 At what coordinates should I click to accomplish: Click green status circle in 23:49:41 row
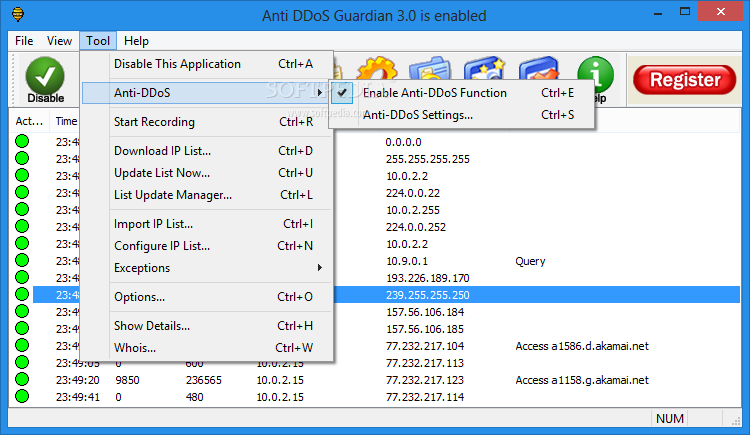point(22,396)
